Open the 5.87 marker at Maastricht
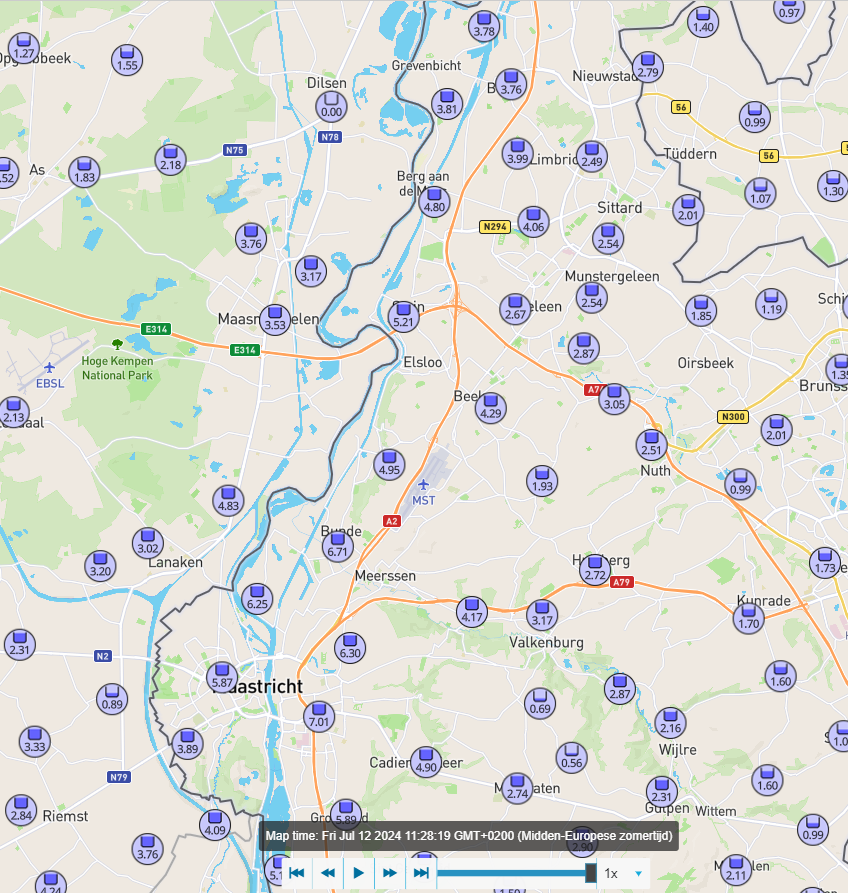The width and height of the screenshot is (848, 893). point(222,678)
